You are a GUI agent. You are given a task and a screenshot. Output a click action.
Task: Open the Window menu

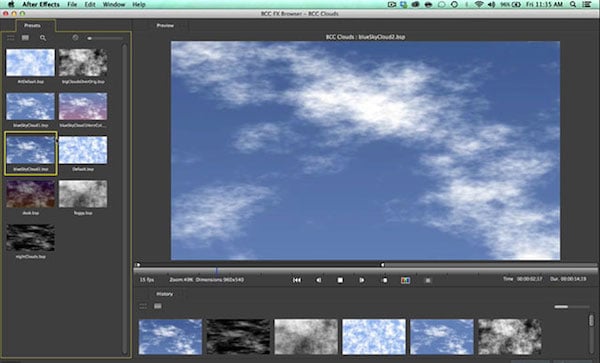tap(114, 5)
